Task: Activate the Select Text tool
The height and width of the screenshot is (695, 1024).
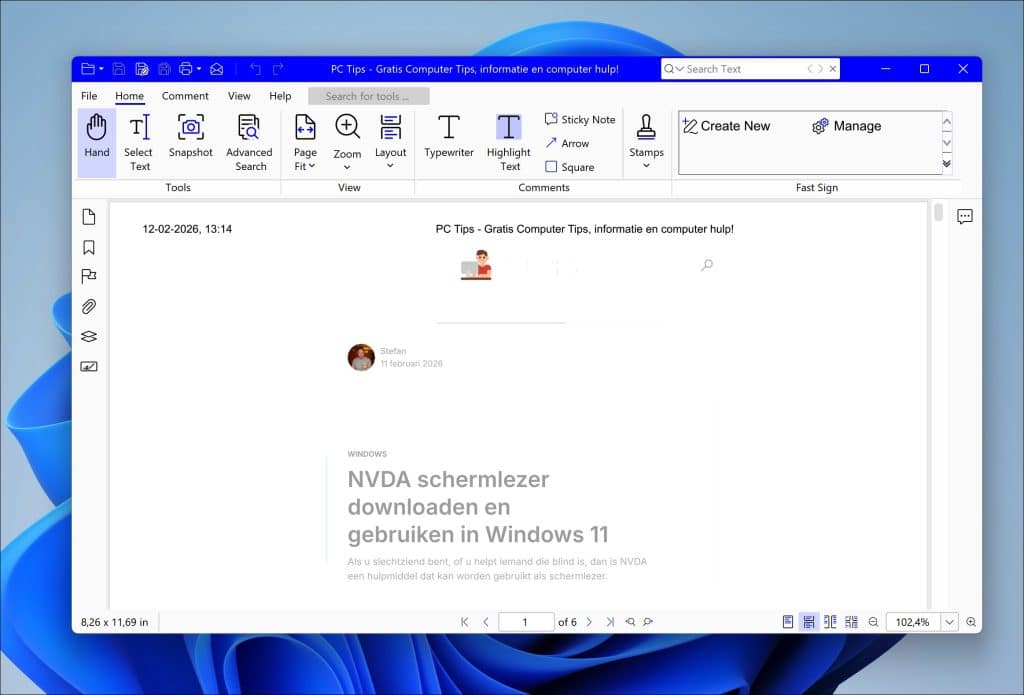Action: click(138, 138)
